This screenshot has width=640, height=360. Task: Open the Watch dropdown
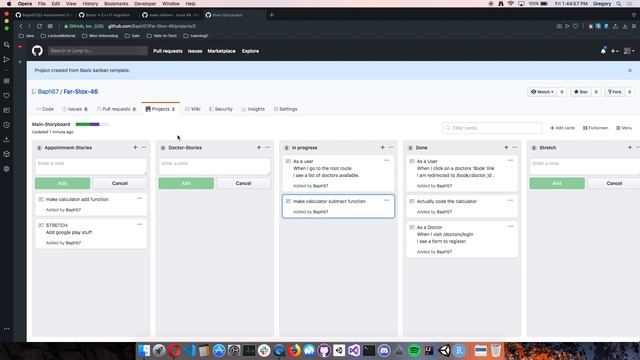point(542,92)
